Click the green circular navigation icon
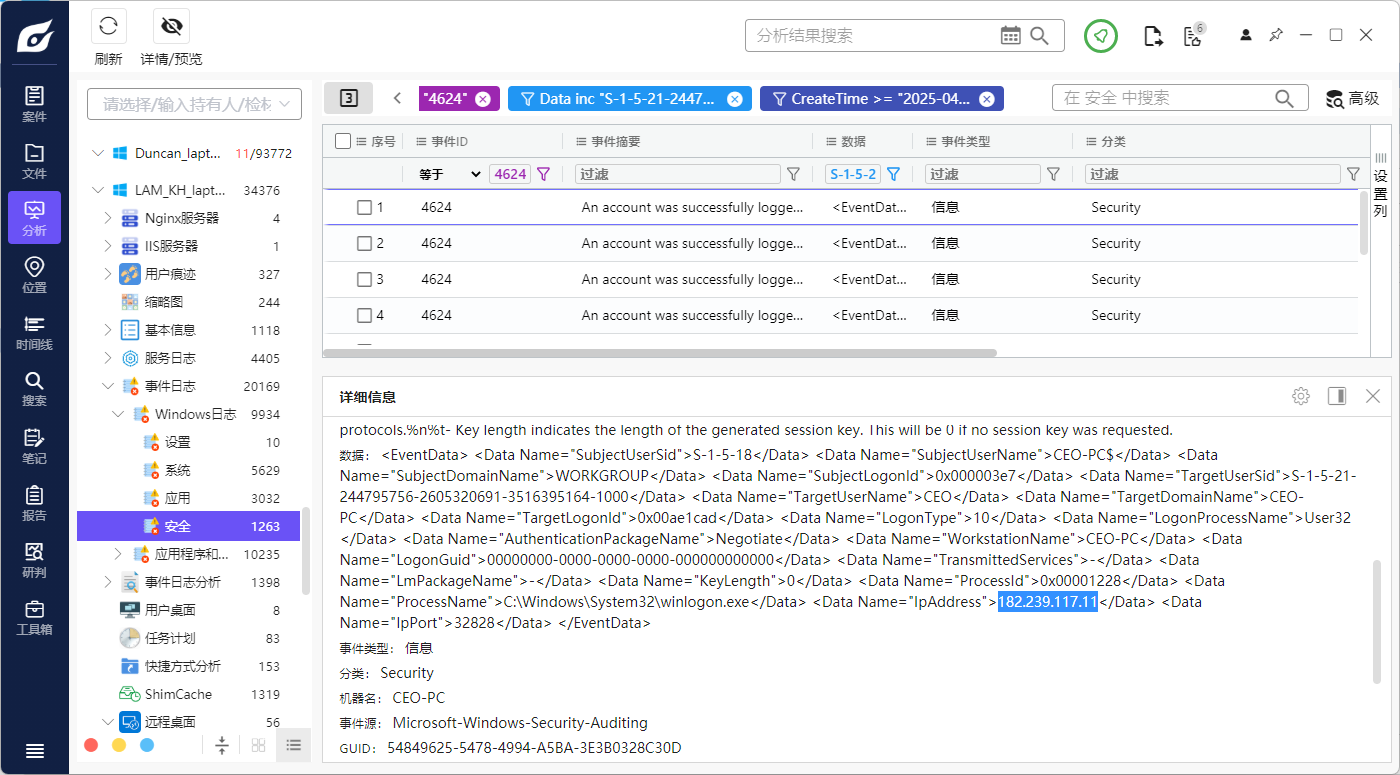 pos(1101,36)
